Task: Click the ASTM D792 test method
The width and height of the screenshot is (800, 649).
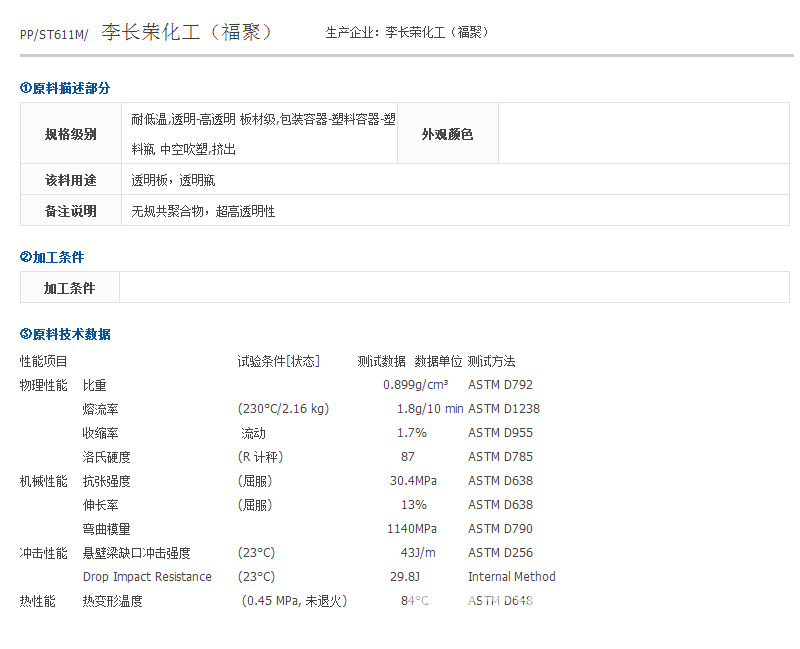Action: tap(501, 385)
